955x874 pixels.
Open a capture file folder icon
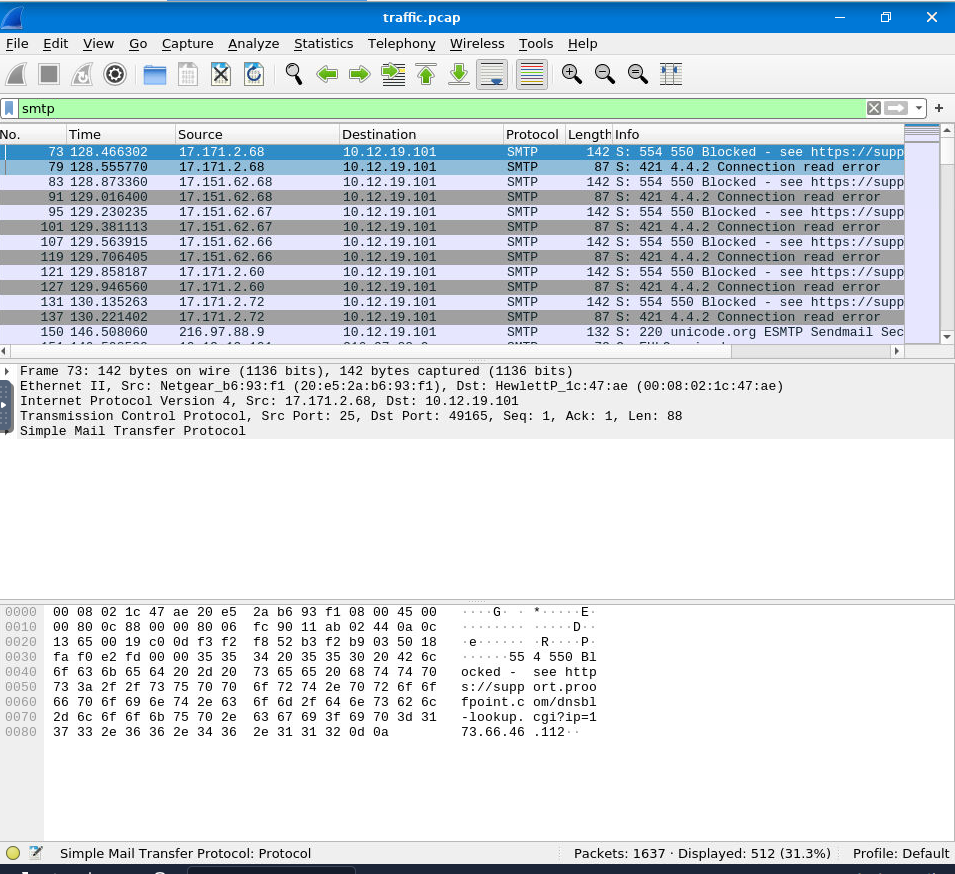[155, 74]
